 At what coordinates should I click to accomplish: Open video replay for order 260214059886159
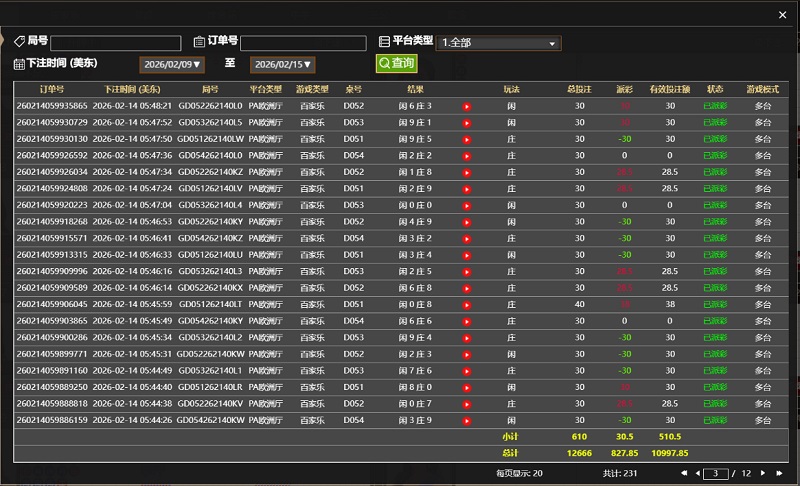(466, 420)
